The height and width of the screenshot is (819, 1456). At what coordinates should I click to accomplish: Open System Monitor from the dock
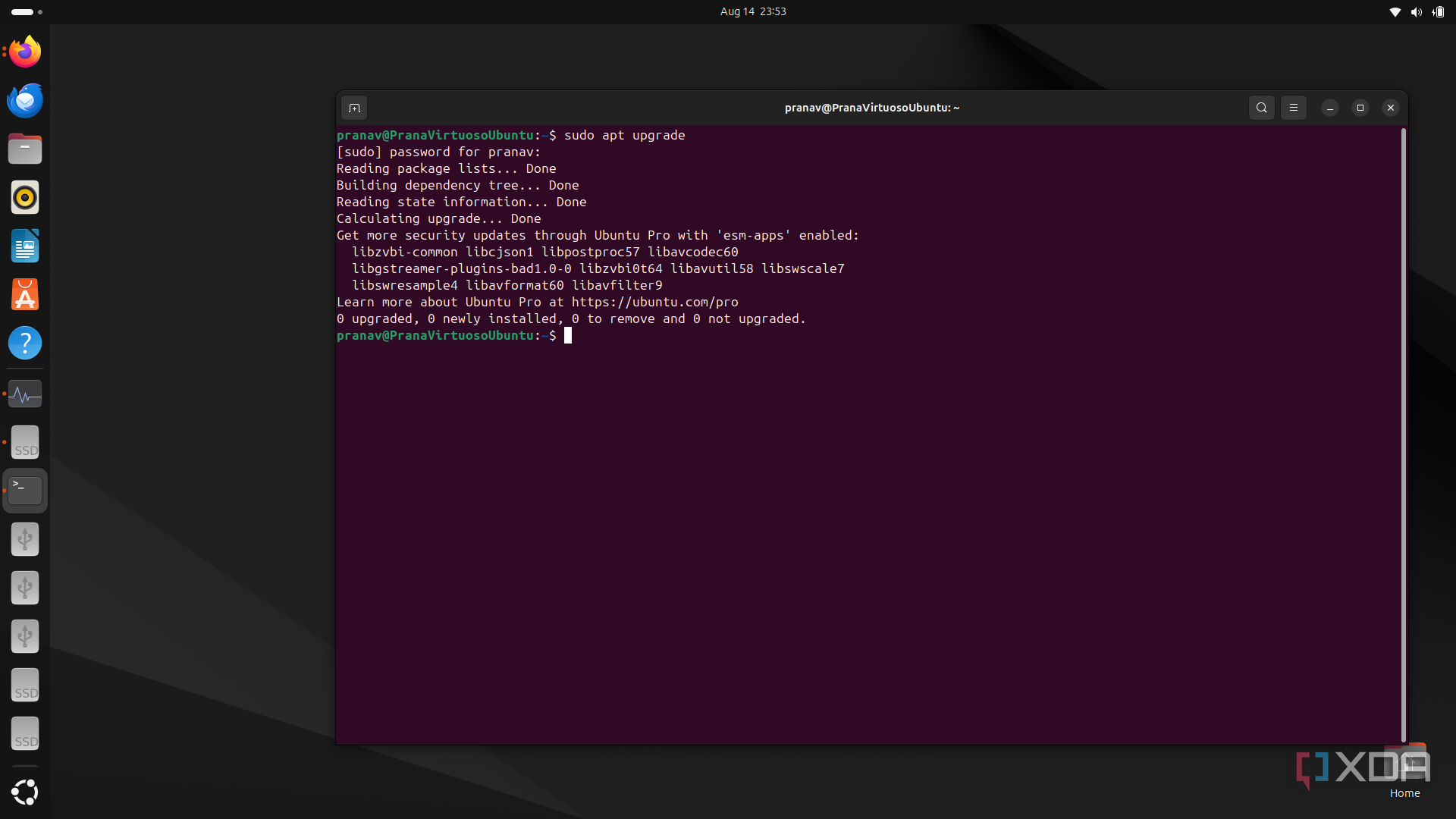click(25, 394)
